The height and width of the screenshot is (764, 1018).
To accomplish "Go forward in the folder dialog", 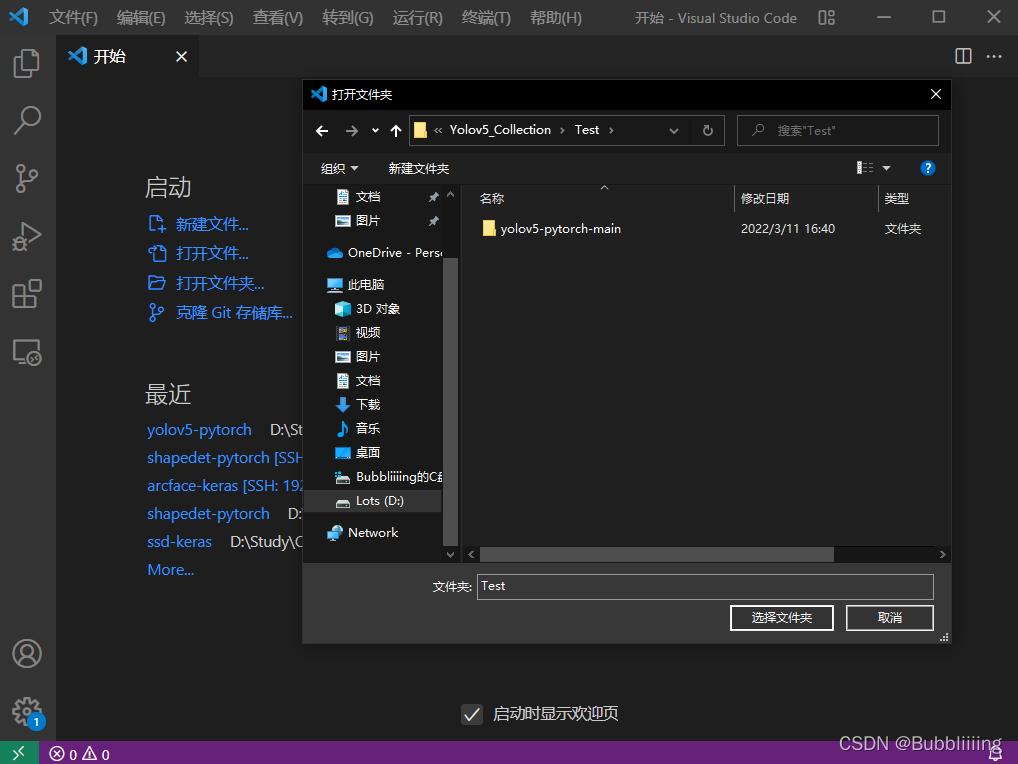I will pos(351,130).
